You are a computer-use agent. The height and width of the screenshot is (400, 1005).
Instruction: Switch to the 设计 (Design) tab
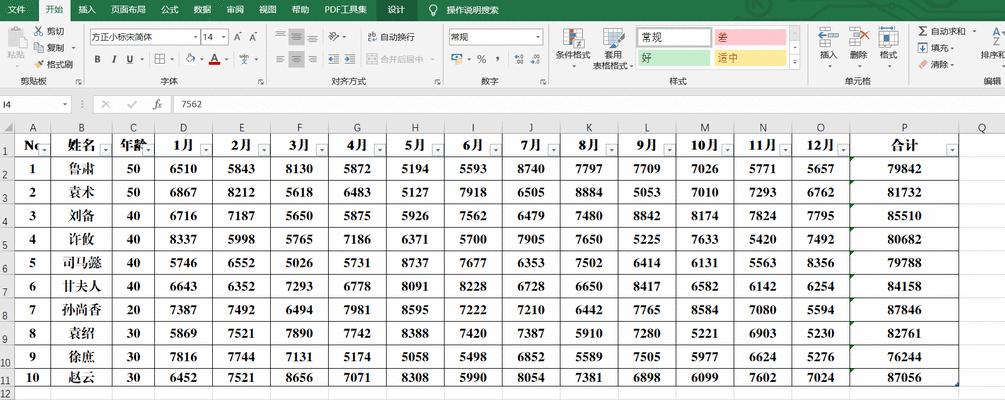396,10
